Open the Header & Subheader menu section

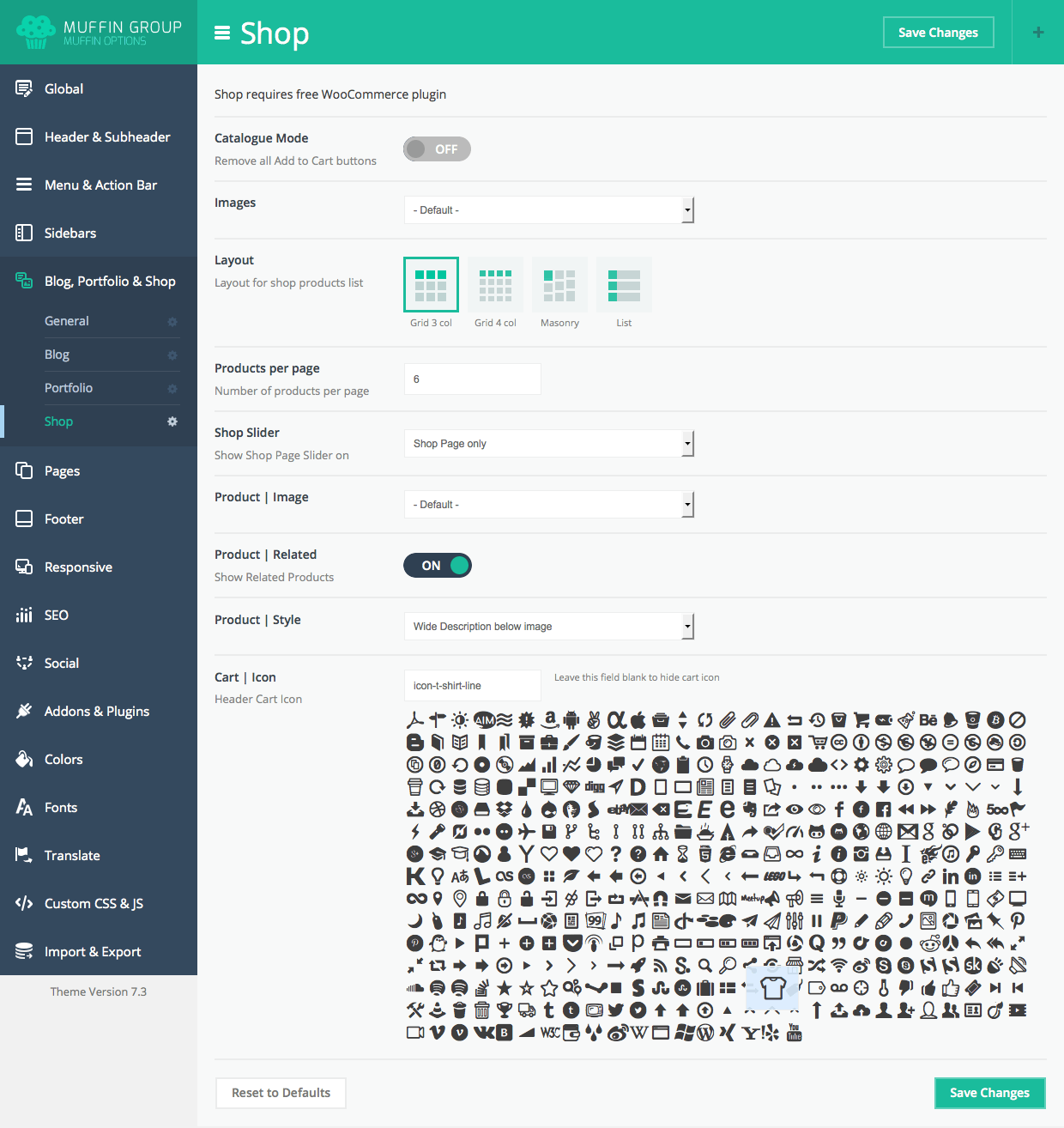click(x=106, y=137)
